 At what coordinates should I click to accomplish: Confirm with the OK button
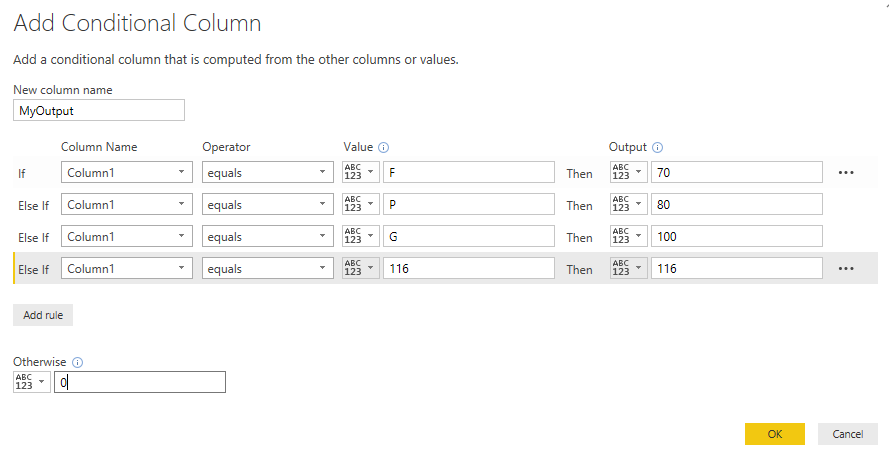(775, 434)
